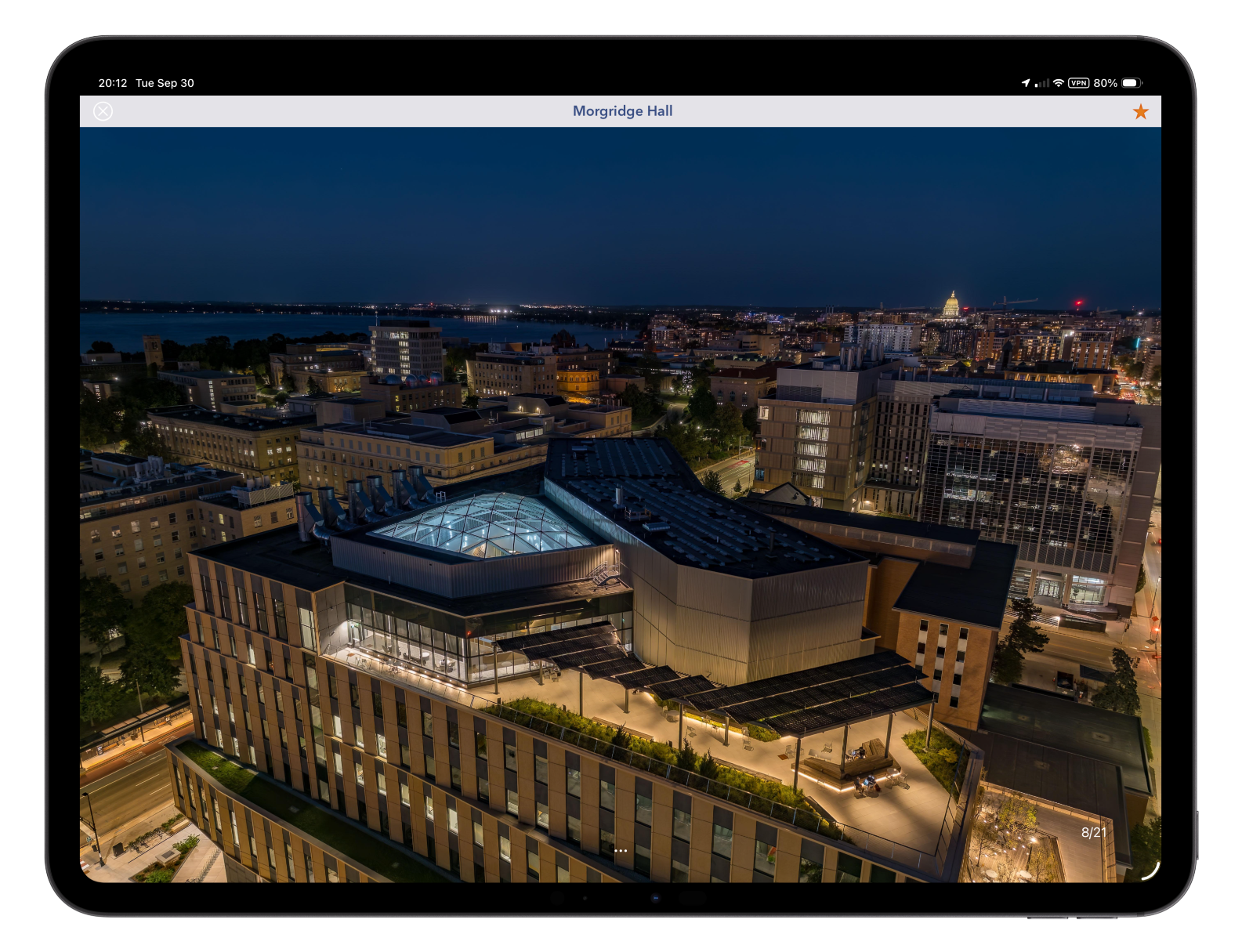
Task: Tap the Tue Sep 30 date
Action: [x=165, y=83]
